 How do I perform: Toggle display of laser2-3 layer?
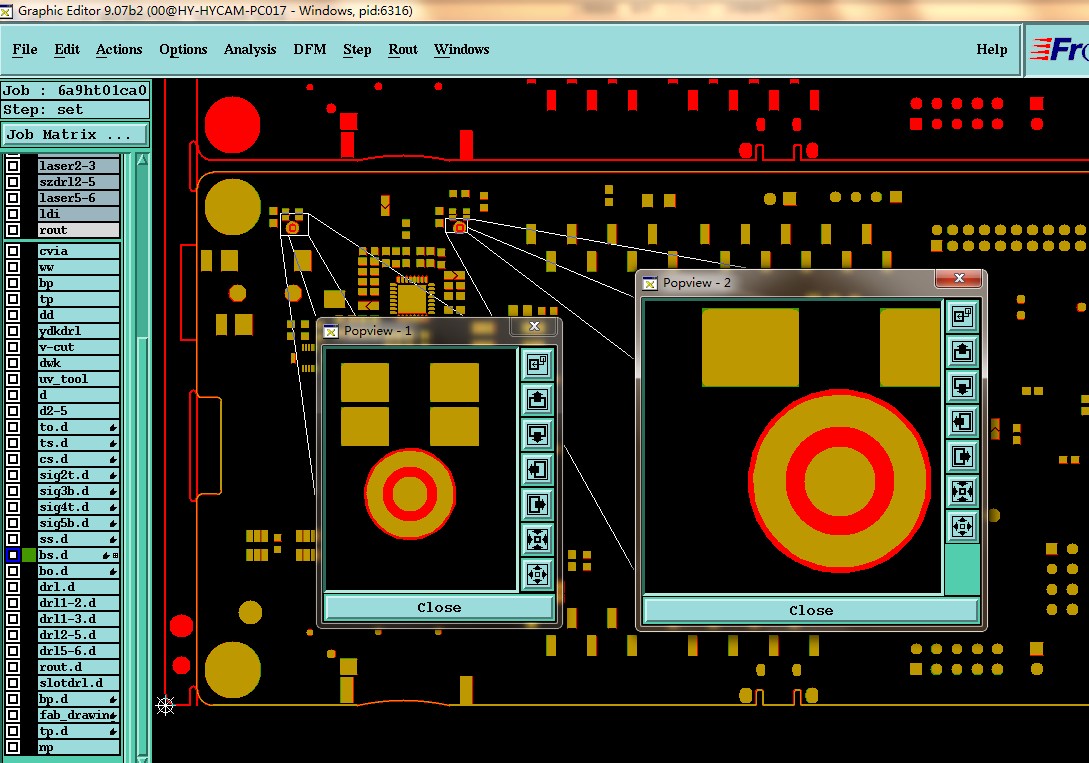[13, 166]
